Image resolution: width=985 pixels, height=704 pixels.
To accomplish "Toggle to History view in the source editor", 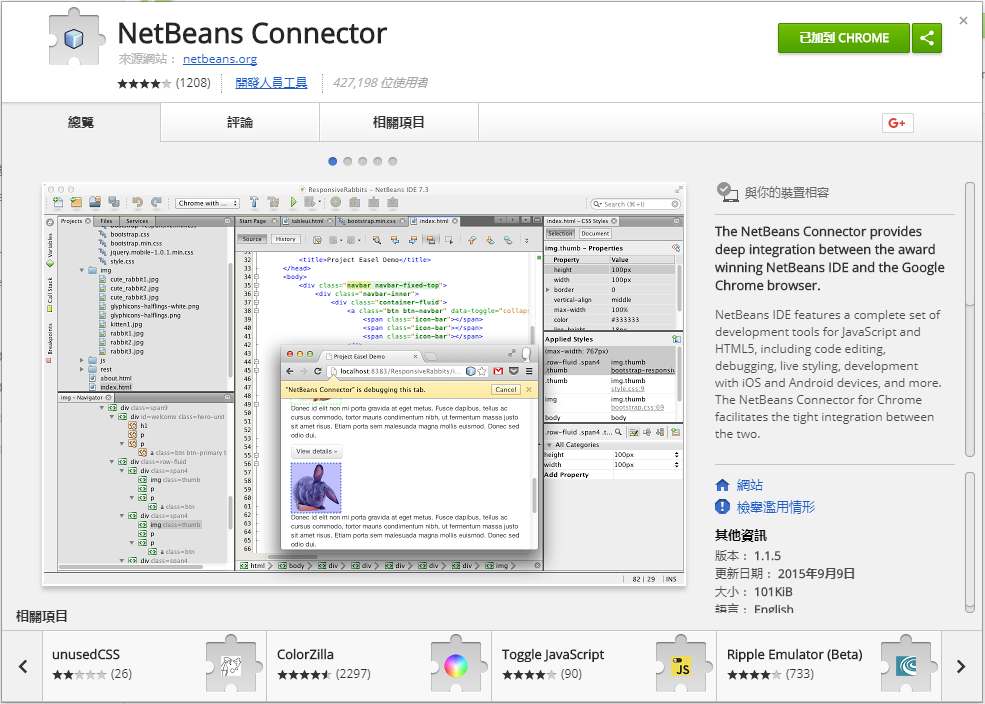I will (x=288, y=238).
